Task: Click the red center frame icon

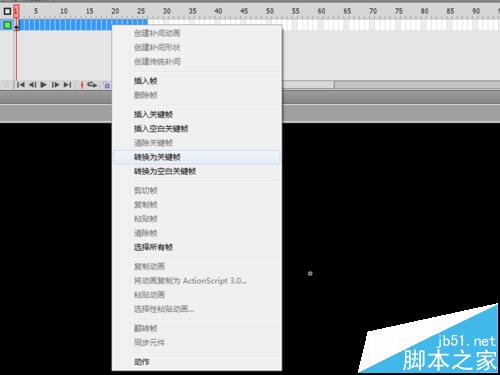Action: [82, 85]
